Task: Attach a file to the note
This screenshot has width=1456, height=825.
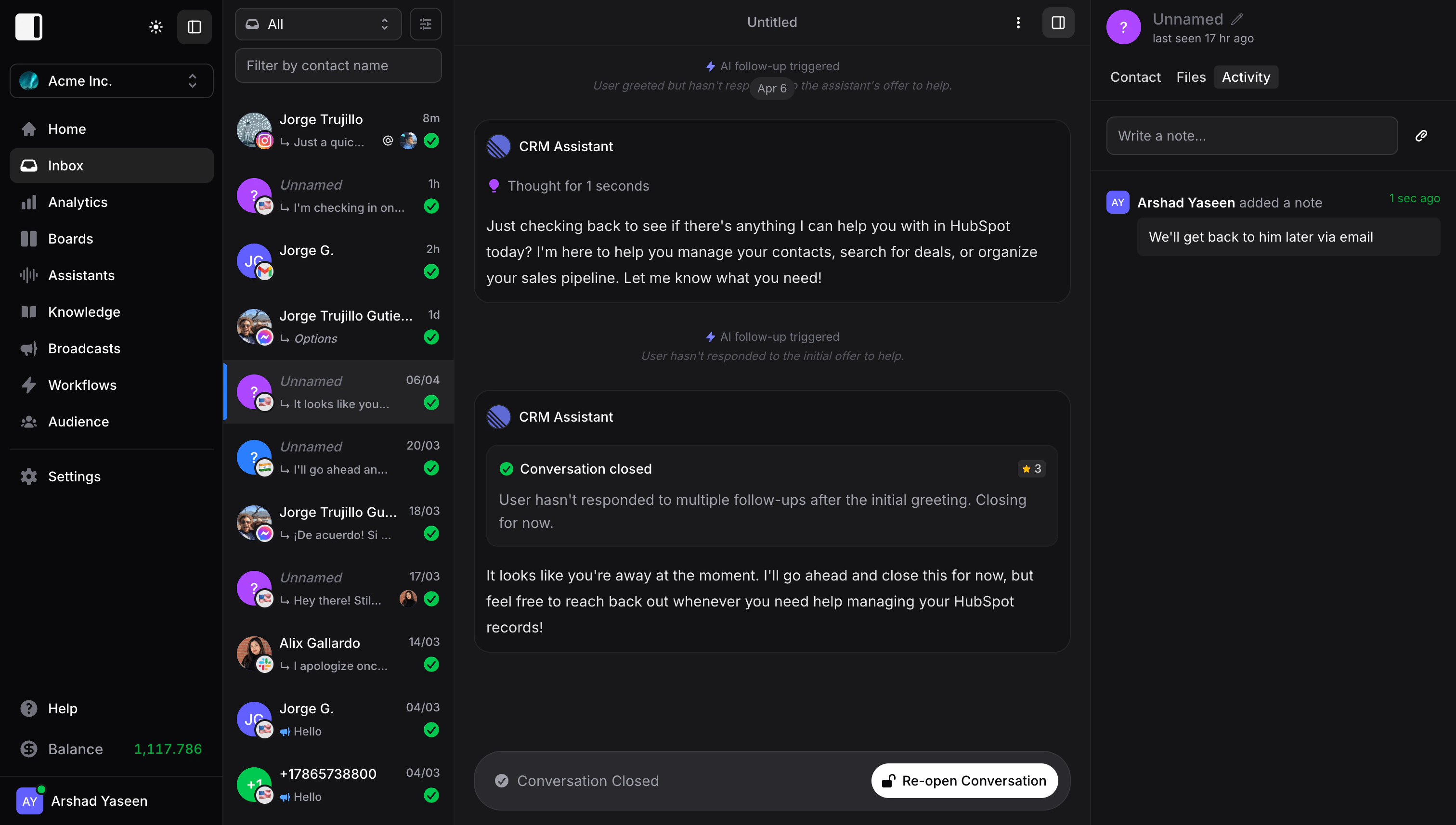Action: point(1421,135)
